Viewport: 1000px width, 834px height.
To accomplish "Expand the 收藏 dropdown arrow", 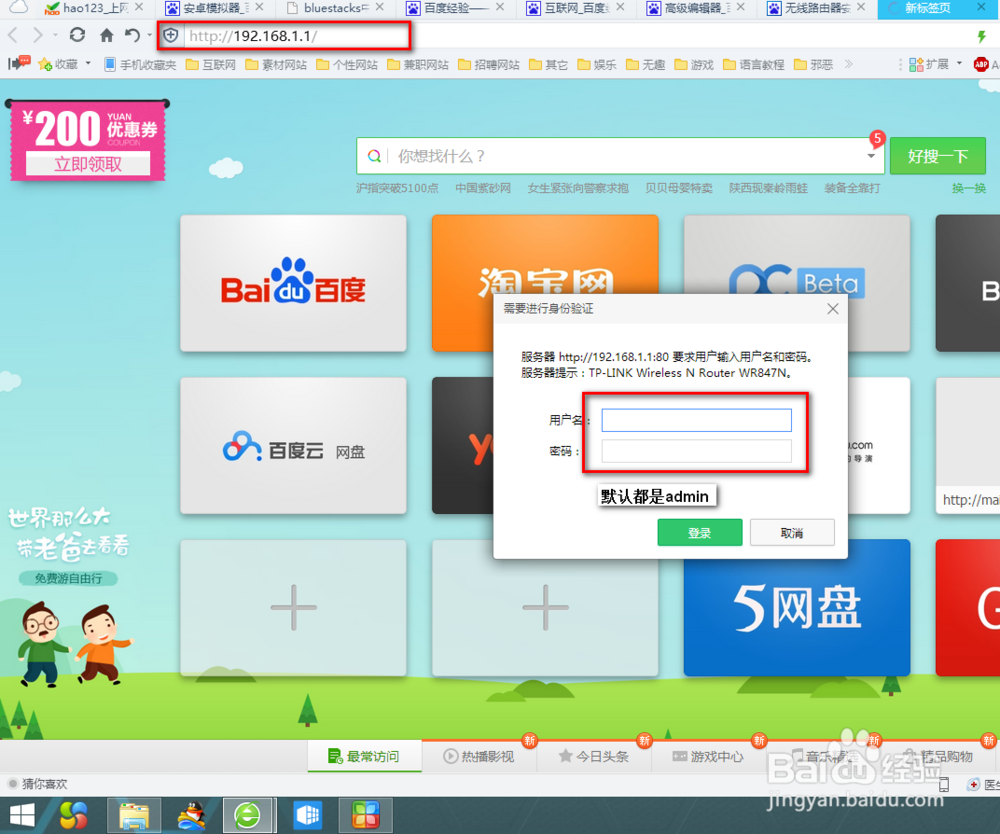I will (88, 63).
